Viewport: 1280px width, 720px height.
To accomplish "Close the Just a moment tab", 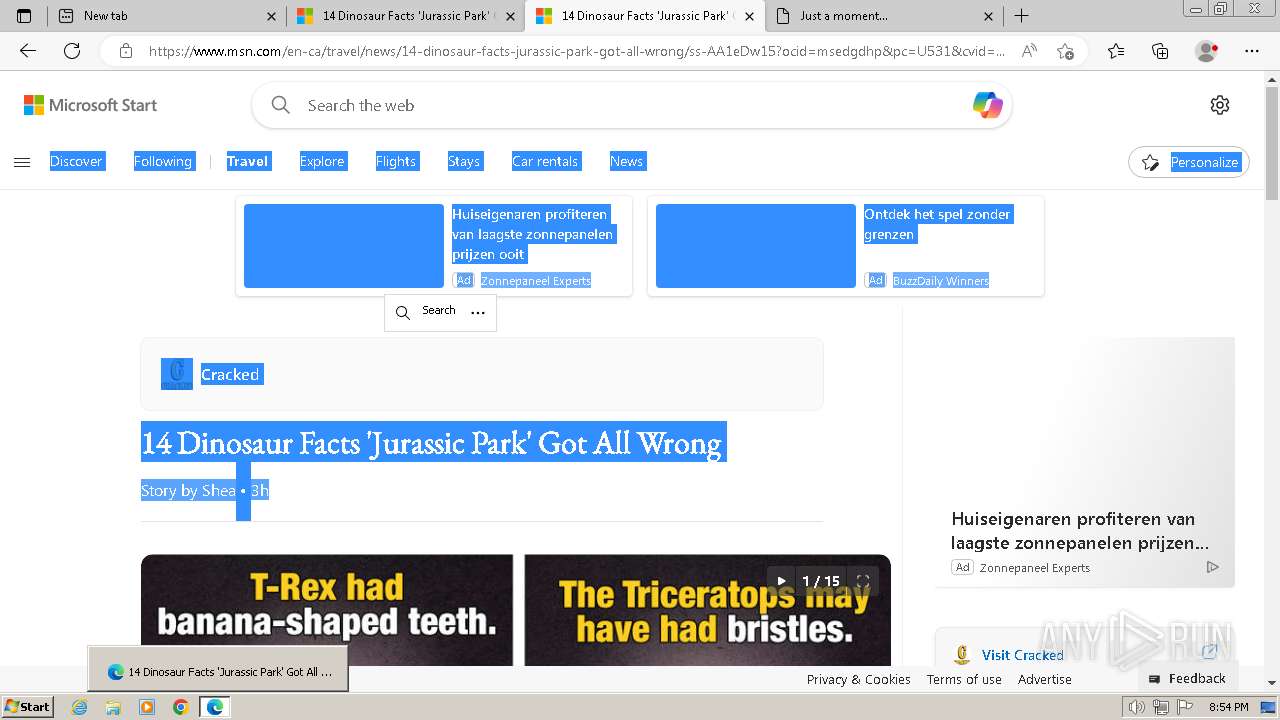I will (x=988, y=16).
